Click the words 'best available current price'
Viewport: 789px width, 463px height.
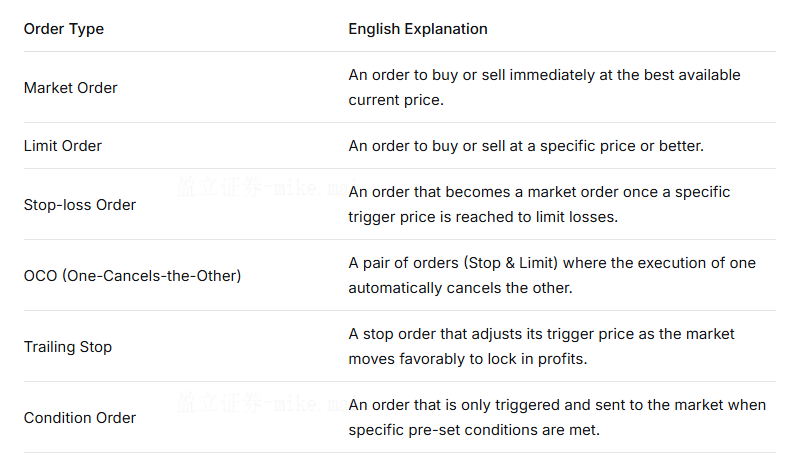pyautogui.click(x=680, y=76)
